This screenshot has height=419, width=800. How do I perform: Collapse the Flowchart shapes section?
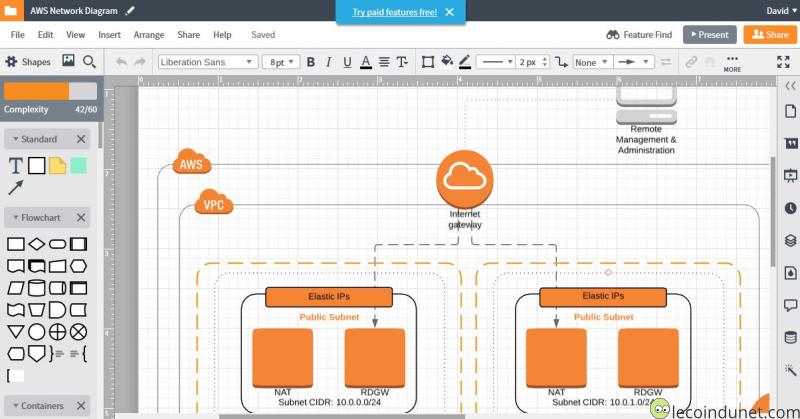coord(16,217)
